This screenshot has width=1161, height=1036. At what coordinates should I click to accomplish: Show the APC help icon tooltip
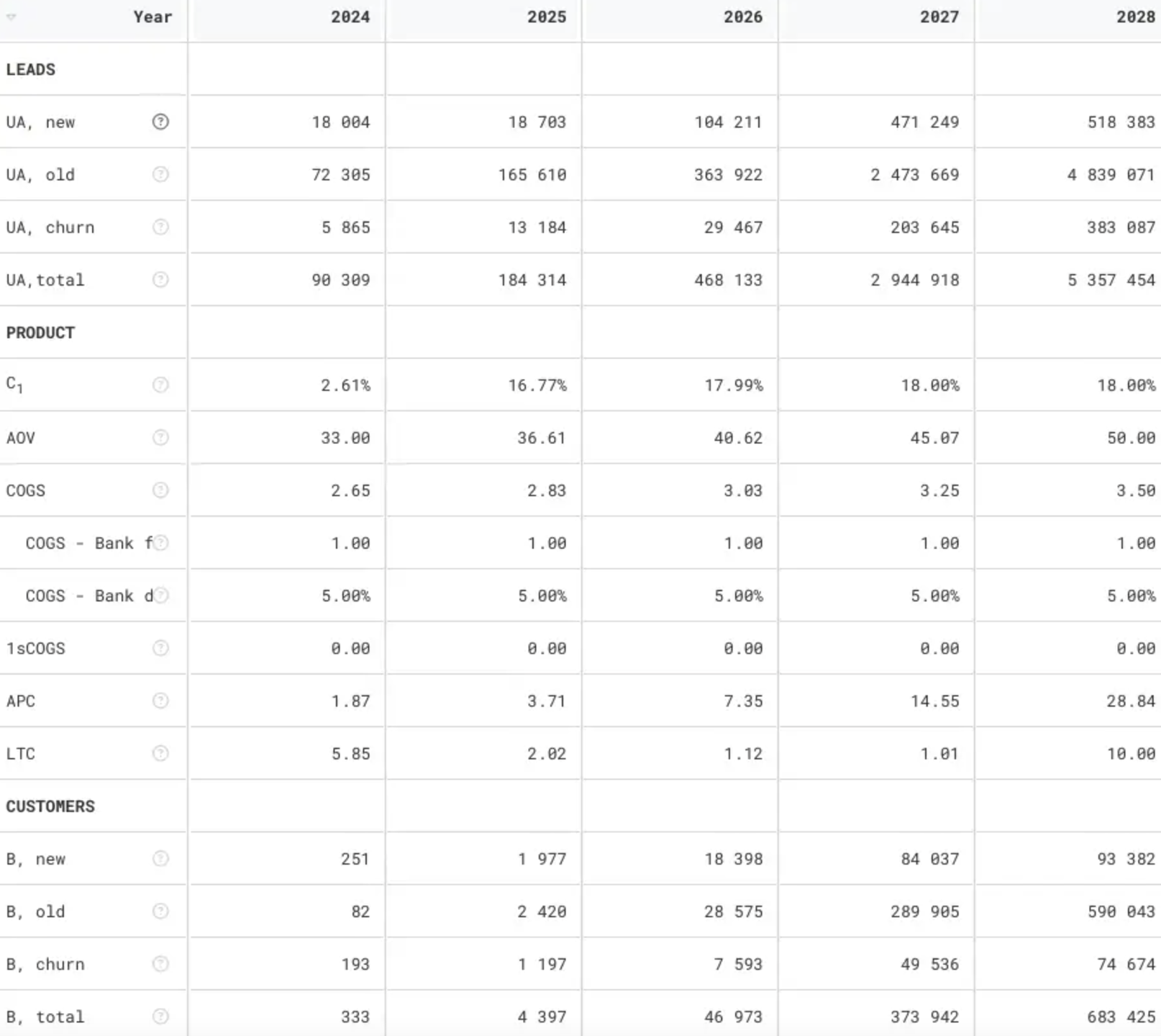[x=160, y=701]
